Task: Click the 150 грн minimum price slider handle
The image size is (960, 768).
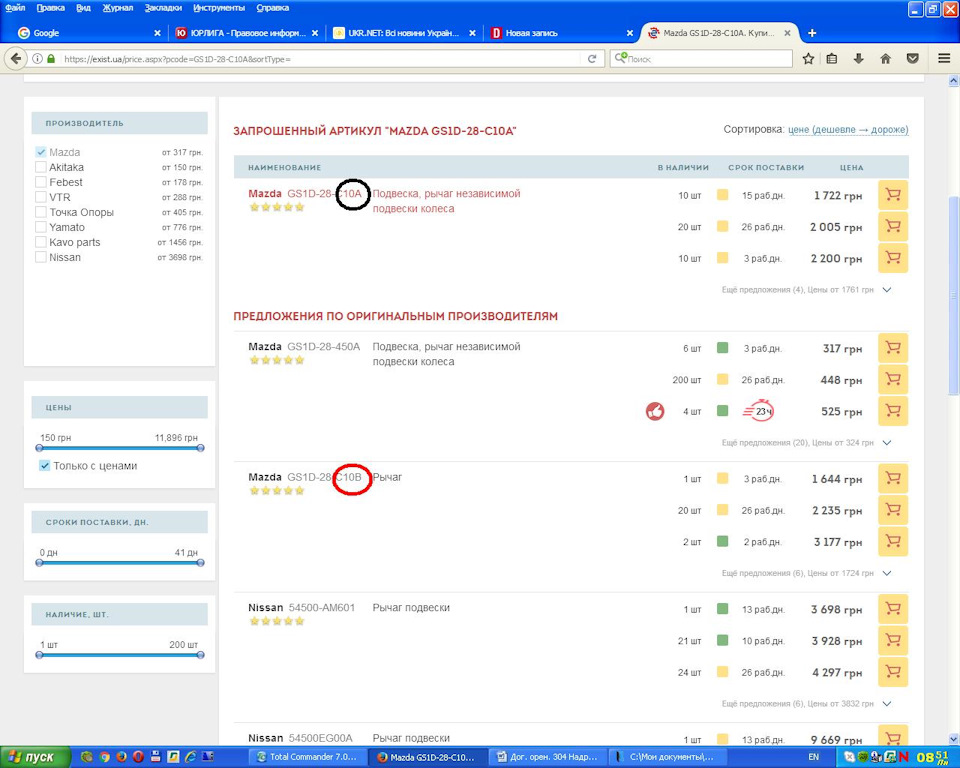Action: (40, 448)
